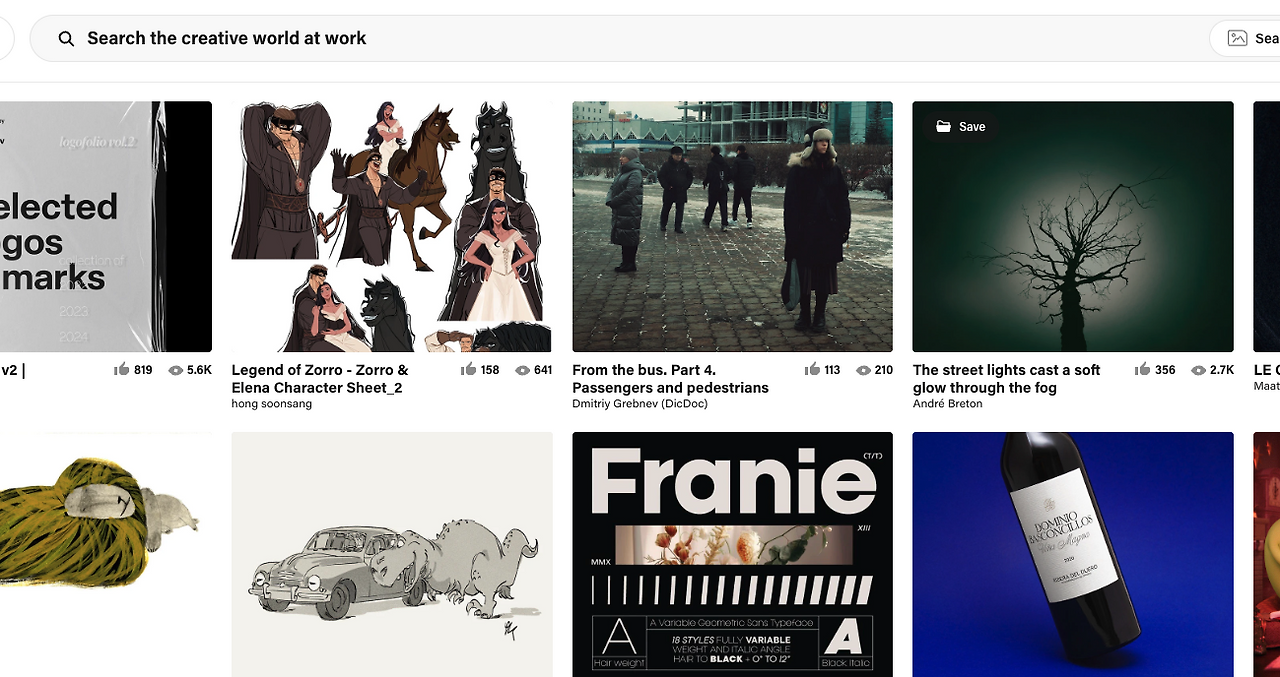Click the views eye icon showing 641
This screenshot has height=677, width=1280.
522,370
